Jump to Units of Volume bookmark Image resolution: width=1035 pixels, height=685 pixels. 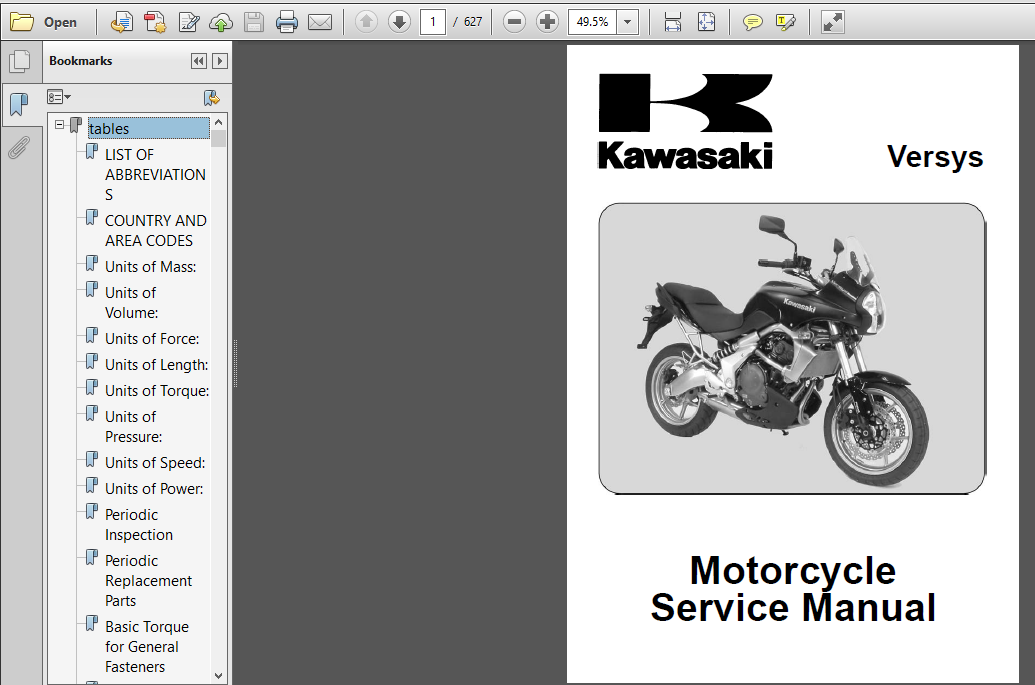coord(131,302)
